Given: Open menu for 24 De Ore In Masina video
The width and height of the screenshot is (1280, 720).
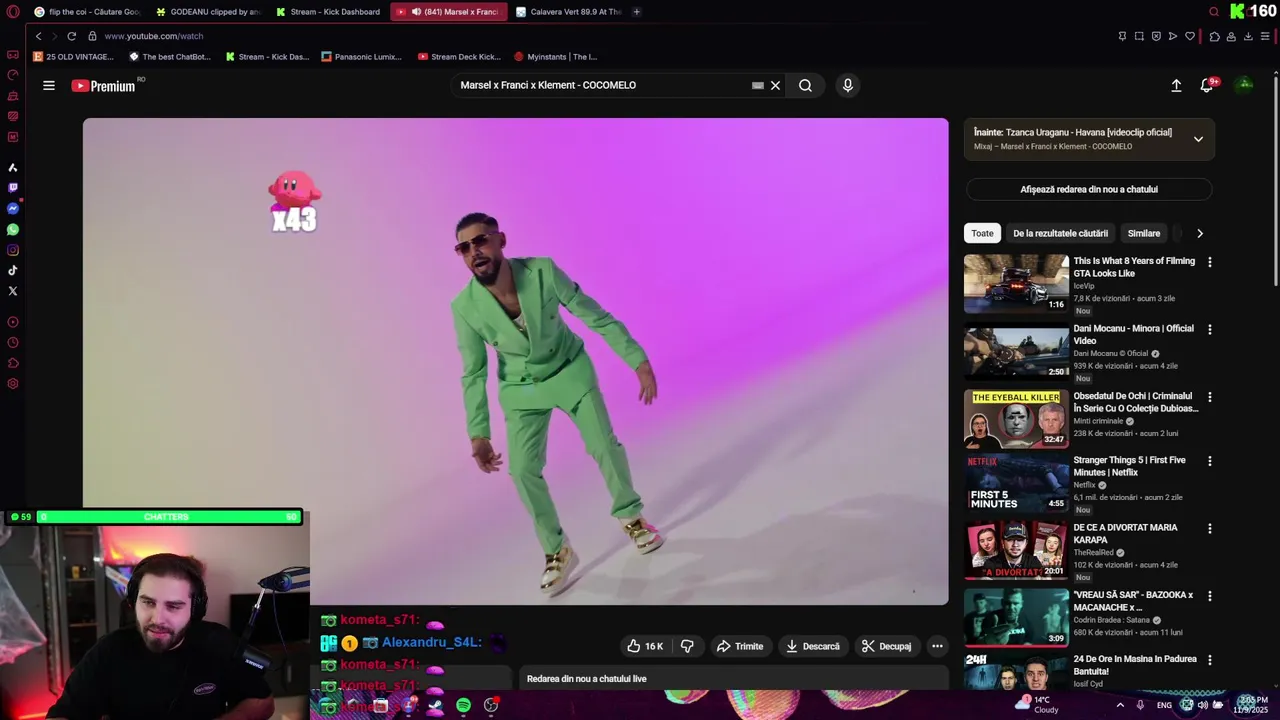Looking at the screenshot, I should point(1210,660).
